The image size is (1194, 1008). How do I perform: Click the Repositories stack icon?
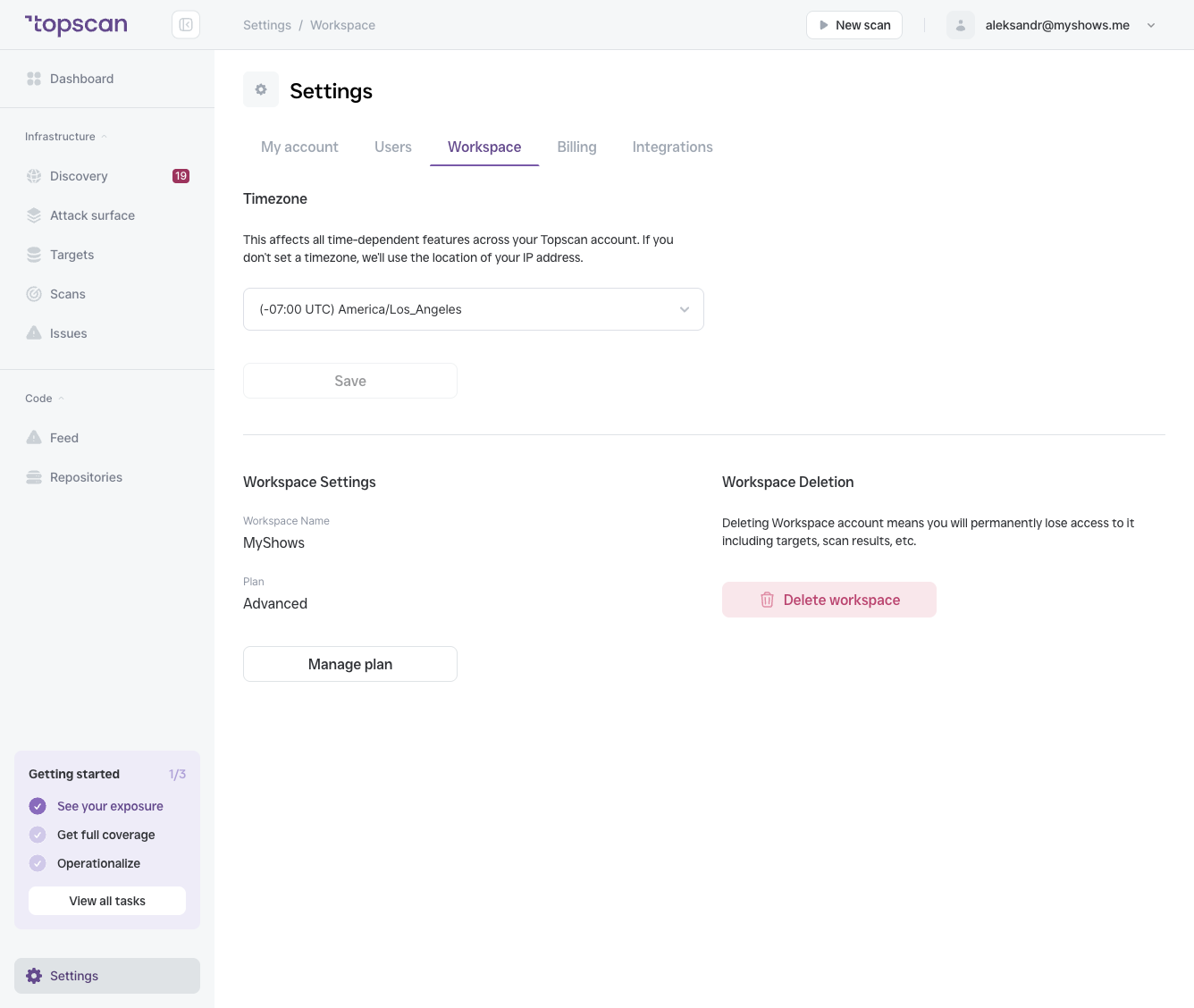click(34, 477)
